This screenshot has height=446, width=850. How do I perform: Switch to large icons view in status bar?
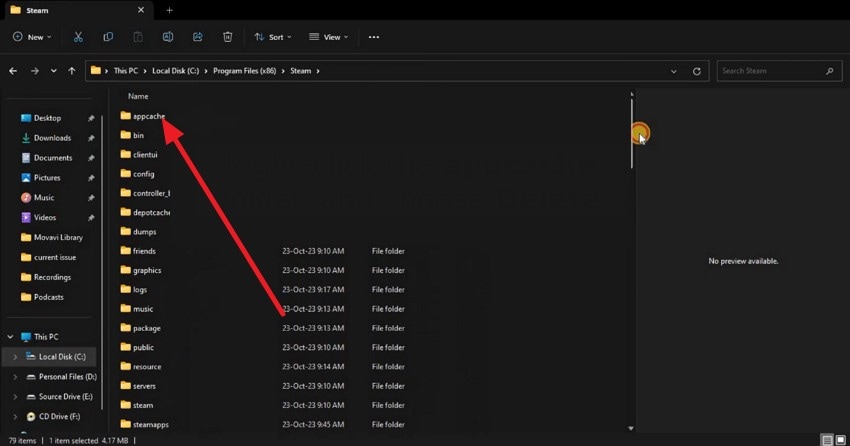pos(841,440)
